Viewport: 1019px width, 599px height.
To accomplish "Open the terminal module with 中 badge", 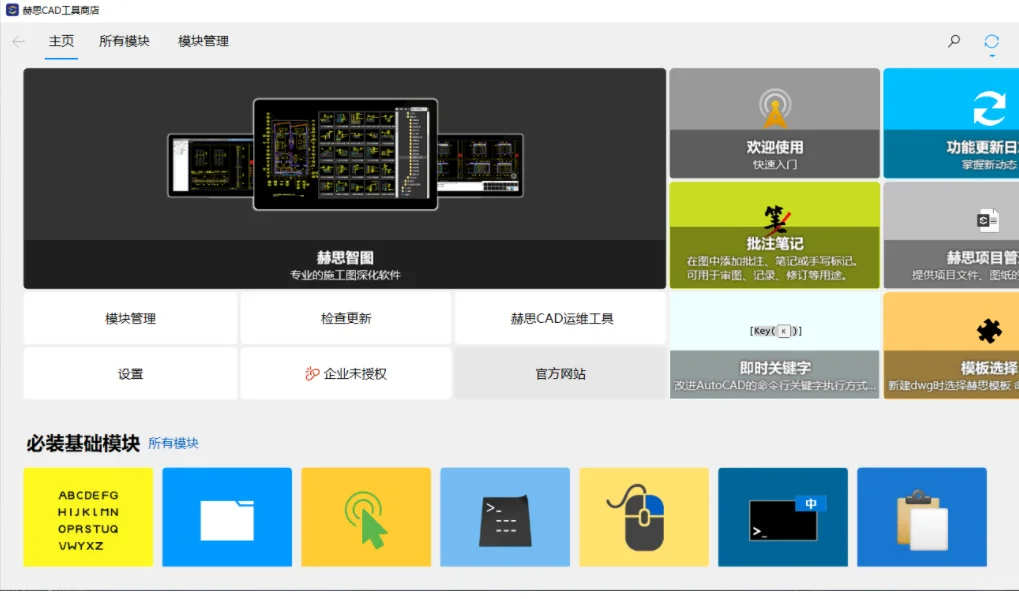I will [x=782, y=517].
